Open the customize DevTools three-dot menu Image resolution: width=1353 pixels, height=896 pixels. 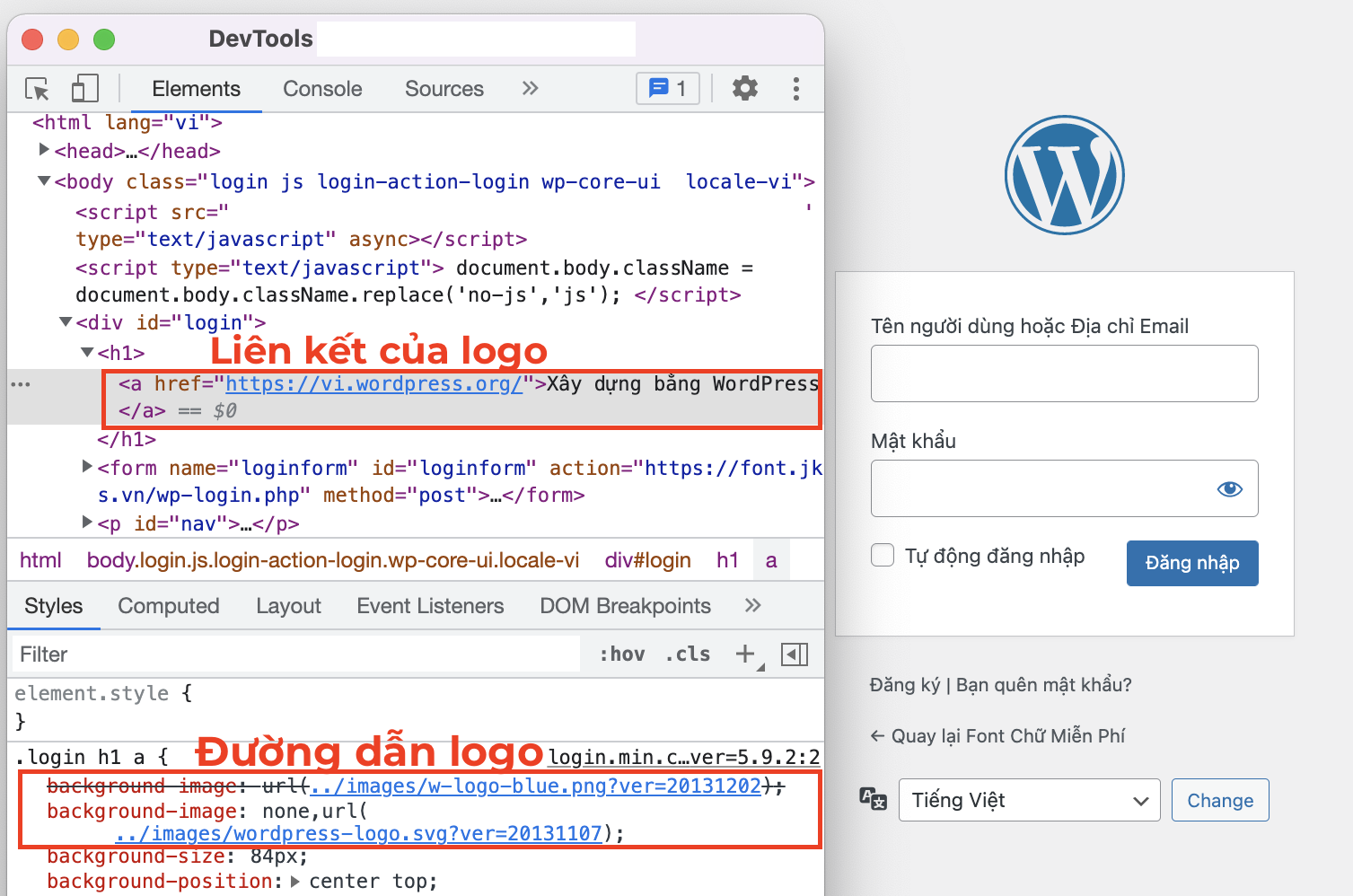tap(795, 88)
